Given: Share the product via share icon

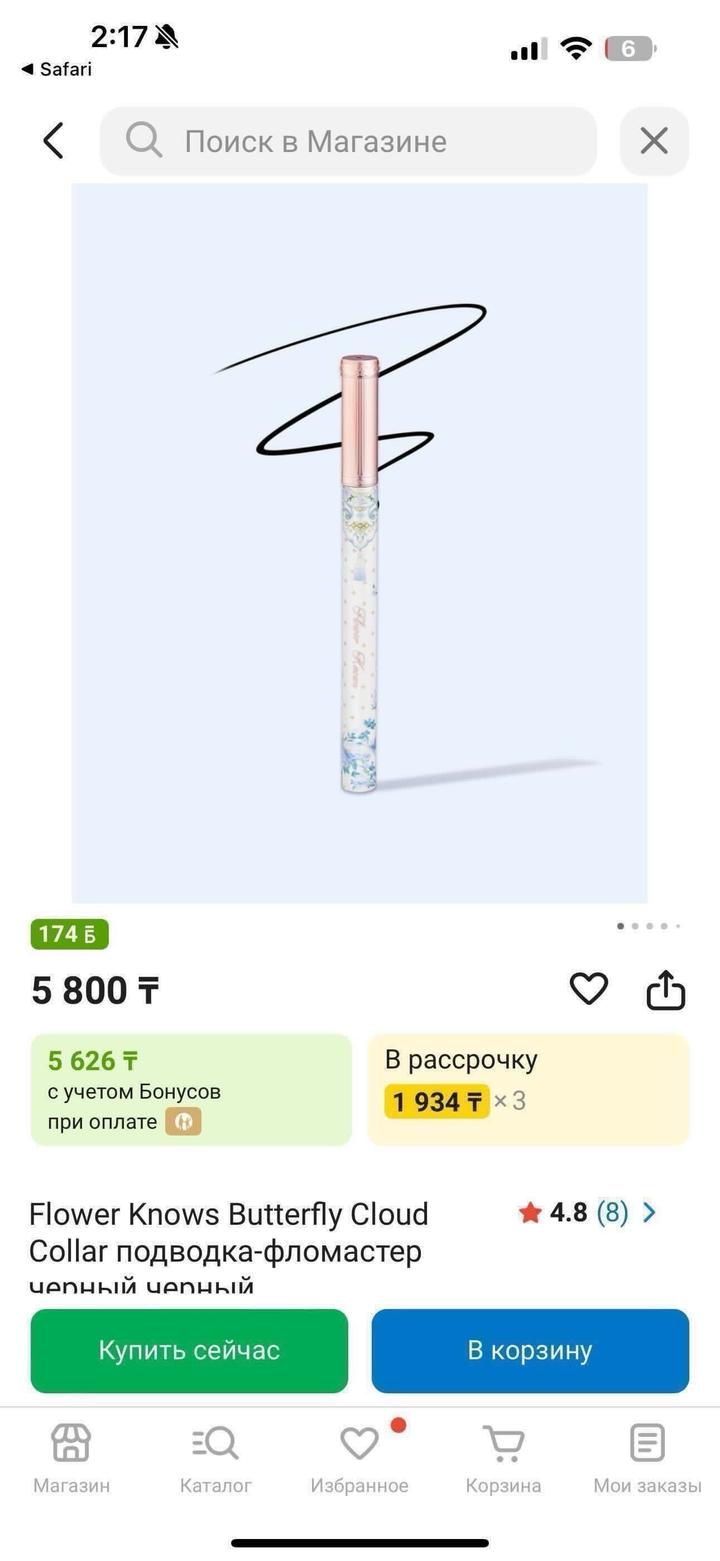Looking at the screenshot, I should pyautogui.click(x=666, y=990).
